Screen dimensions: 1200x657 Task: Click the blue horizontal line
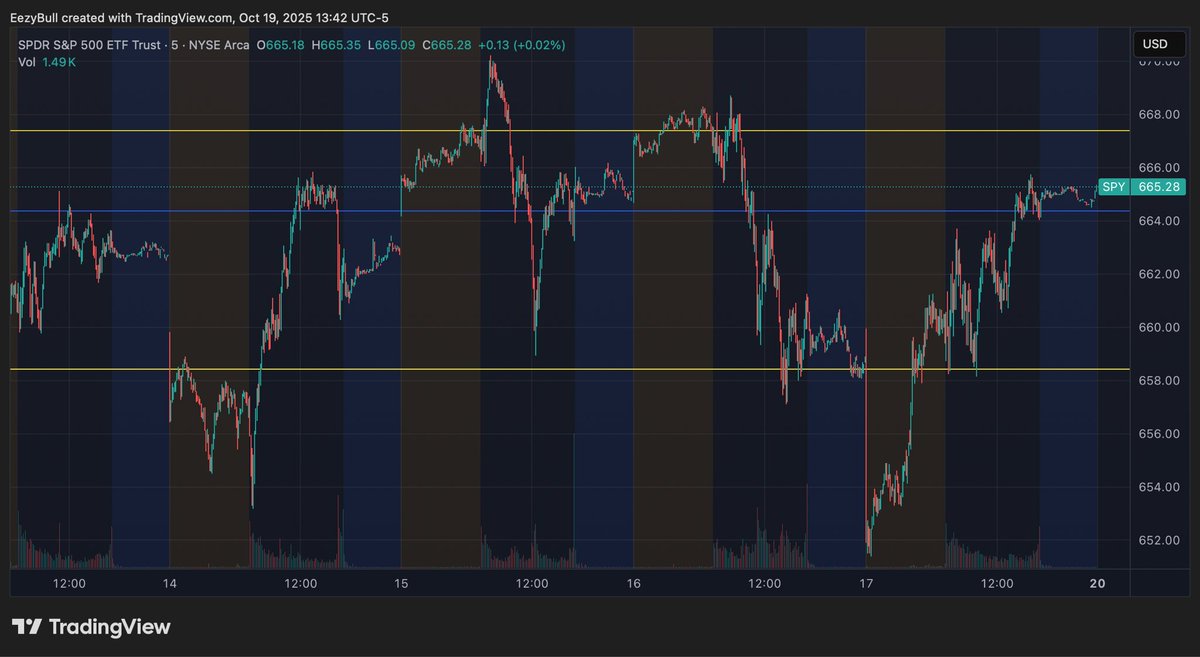(x=570, y=211)
